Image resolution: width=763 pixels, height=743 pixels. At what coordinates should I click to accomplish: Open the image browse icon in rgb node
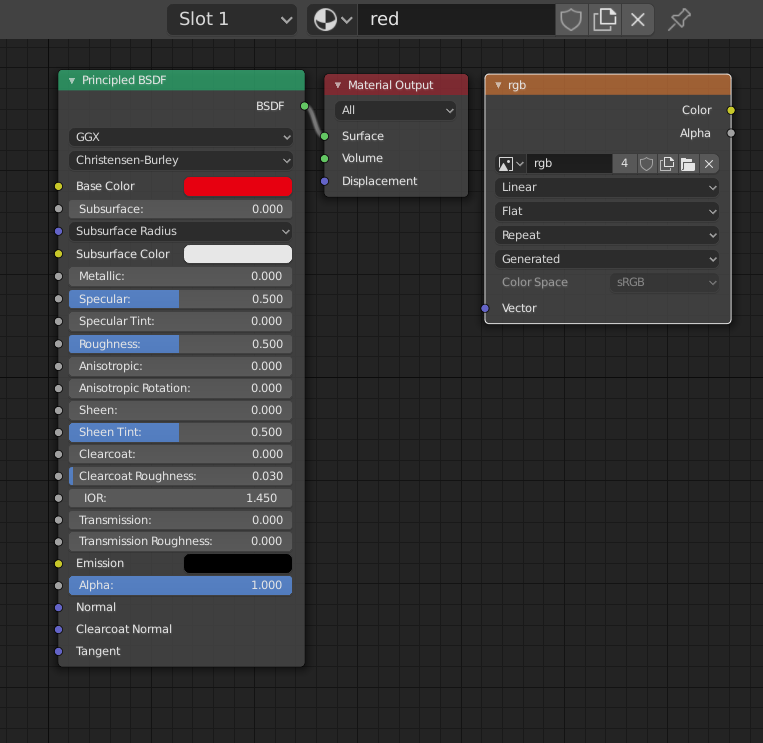[x=510, y=163]
